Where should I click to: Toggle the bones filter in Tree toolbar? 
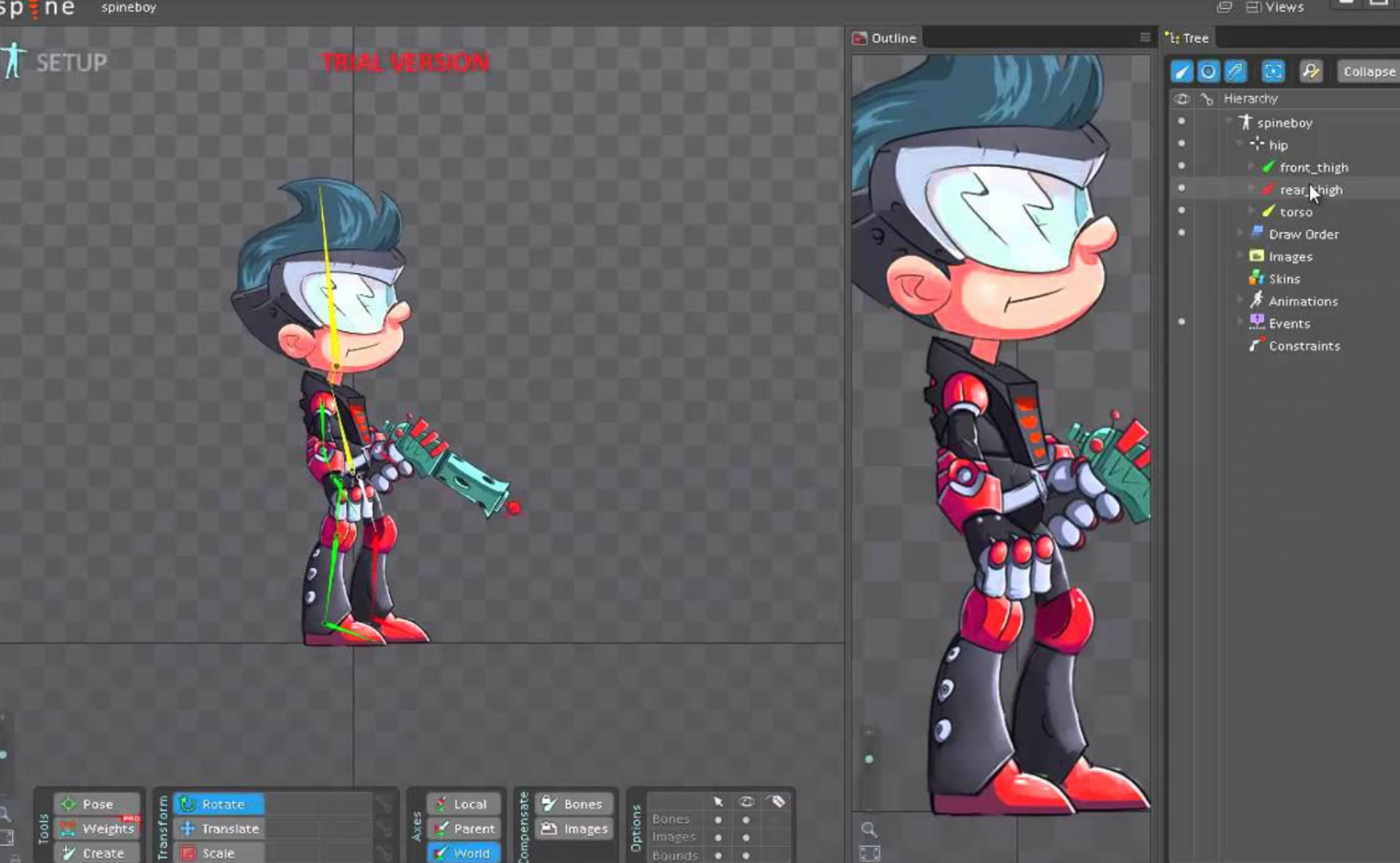tap(1182, 71)
